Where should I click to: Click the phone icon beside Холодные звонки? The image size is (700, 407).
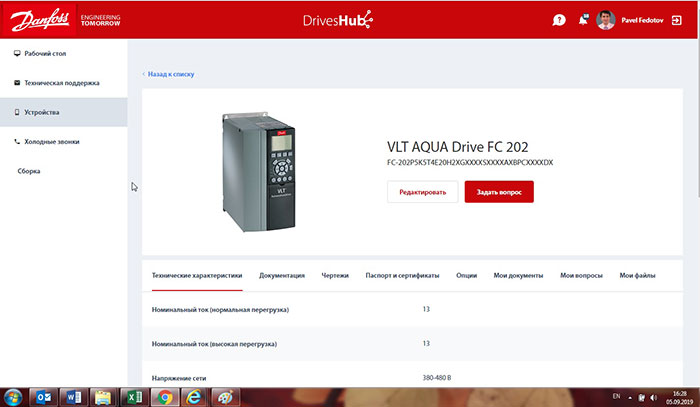coord(17,141)
